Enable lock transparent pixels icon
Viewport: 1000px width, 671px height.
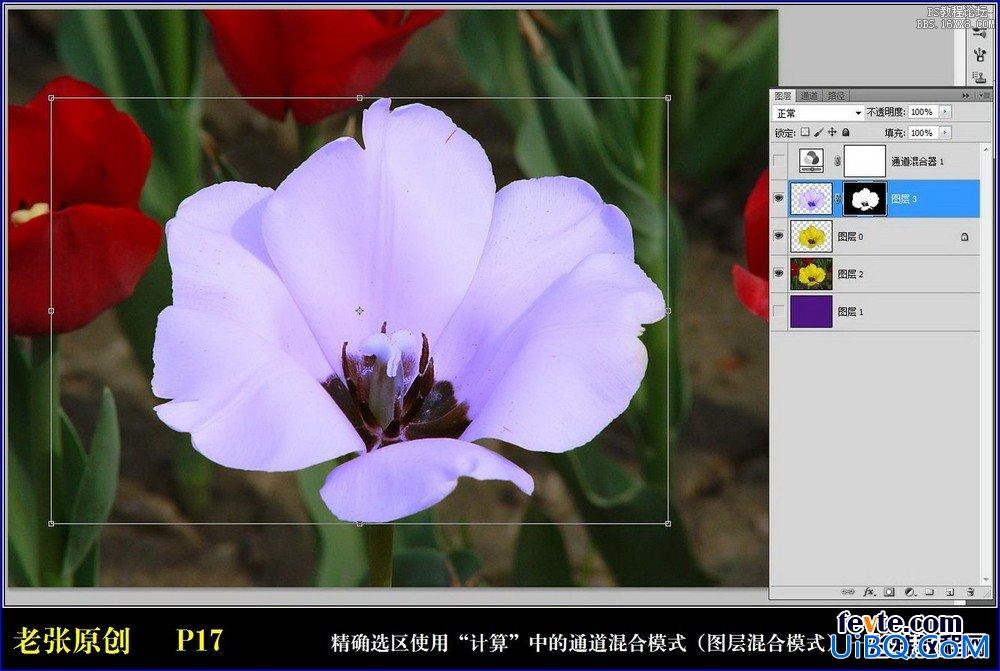pyautogui.click(x=805, y=132)
